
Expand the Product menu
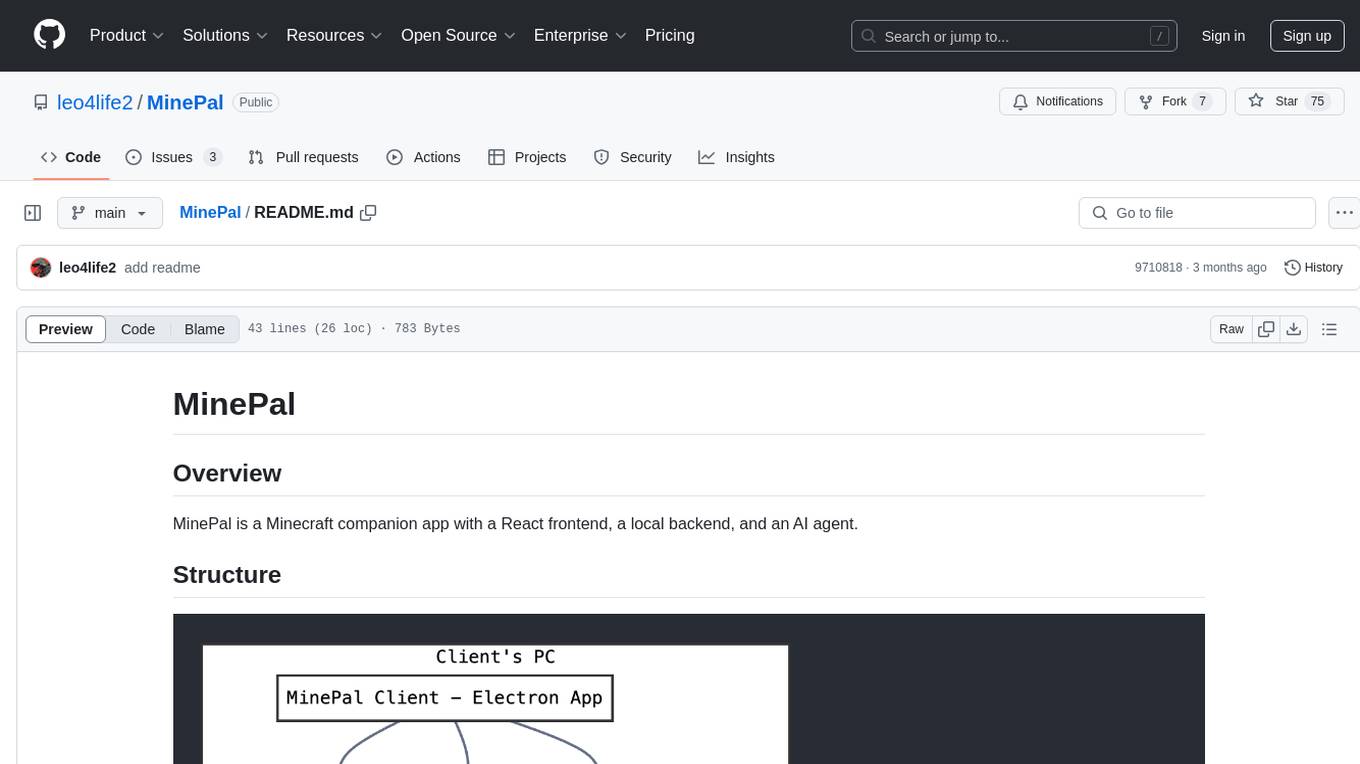coord(126,35)
